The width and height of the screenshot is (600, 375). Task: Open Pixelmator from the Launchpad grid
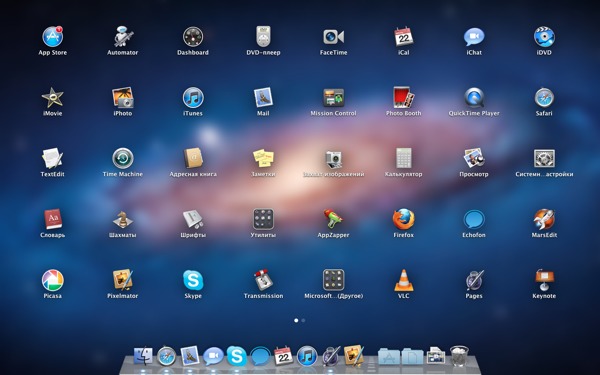tap(122, 280)
